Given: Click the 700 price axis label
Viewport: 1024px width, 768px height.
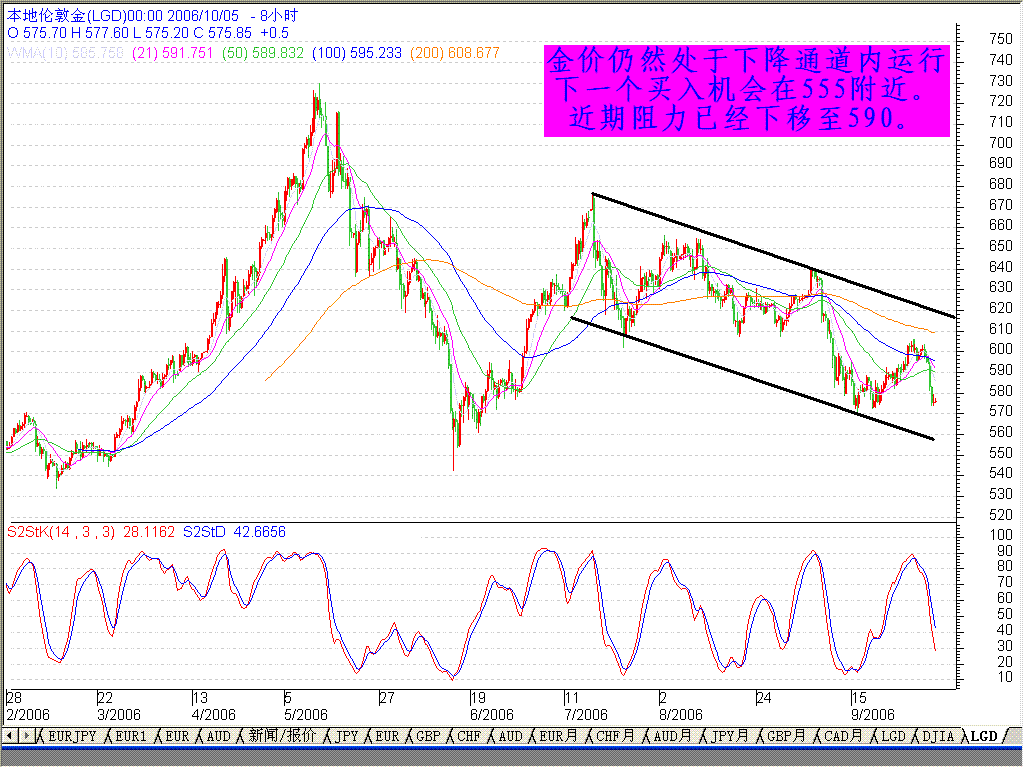Looking at the screenshot, I should (1000, 142).
